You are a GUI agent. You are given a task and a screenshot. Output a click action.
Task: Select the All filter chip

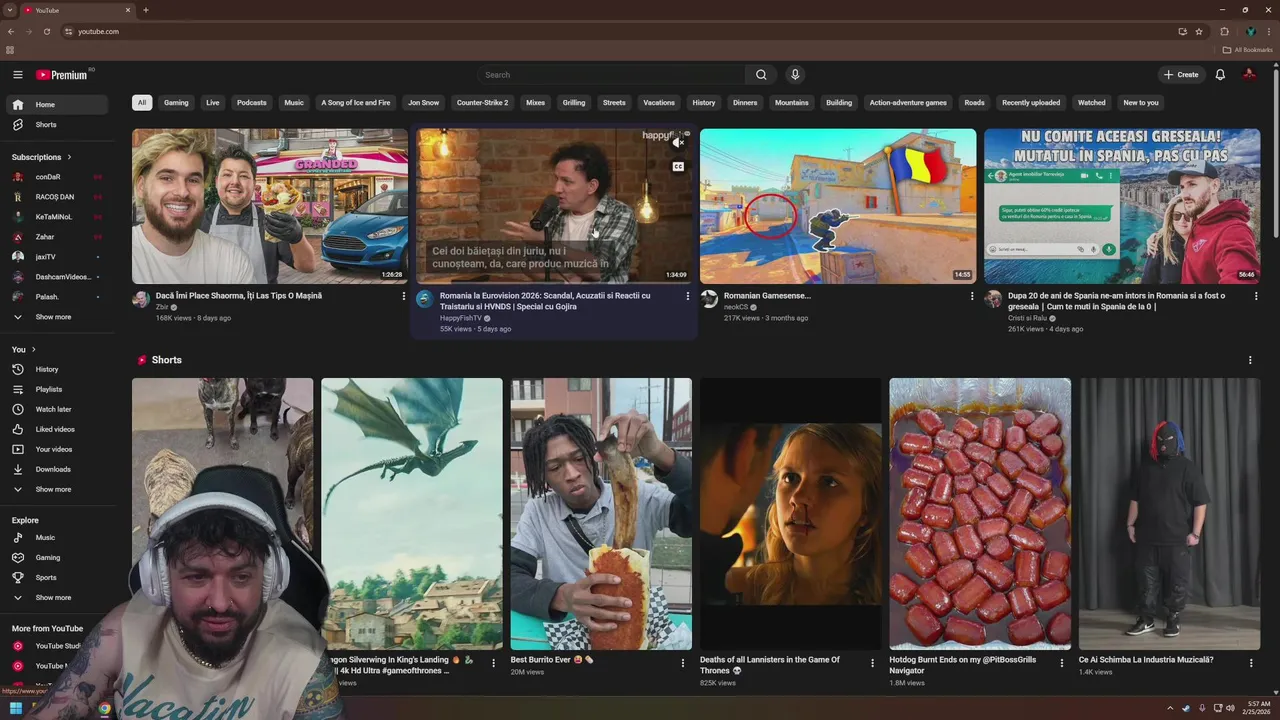coord(142,103)
